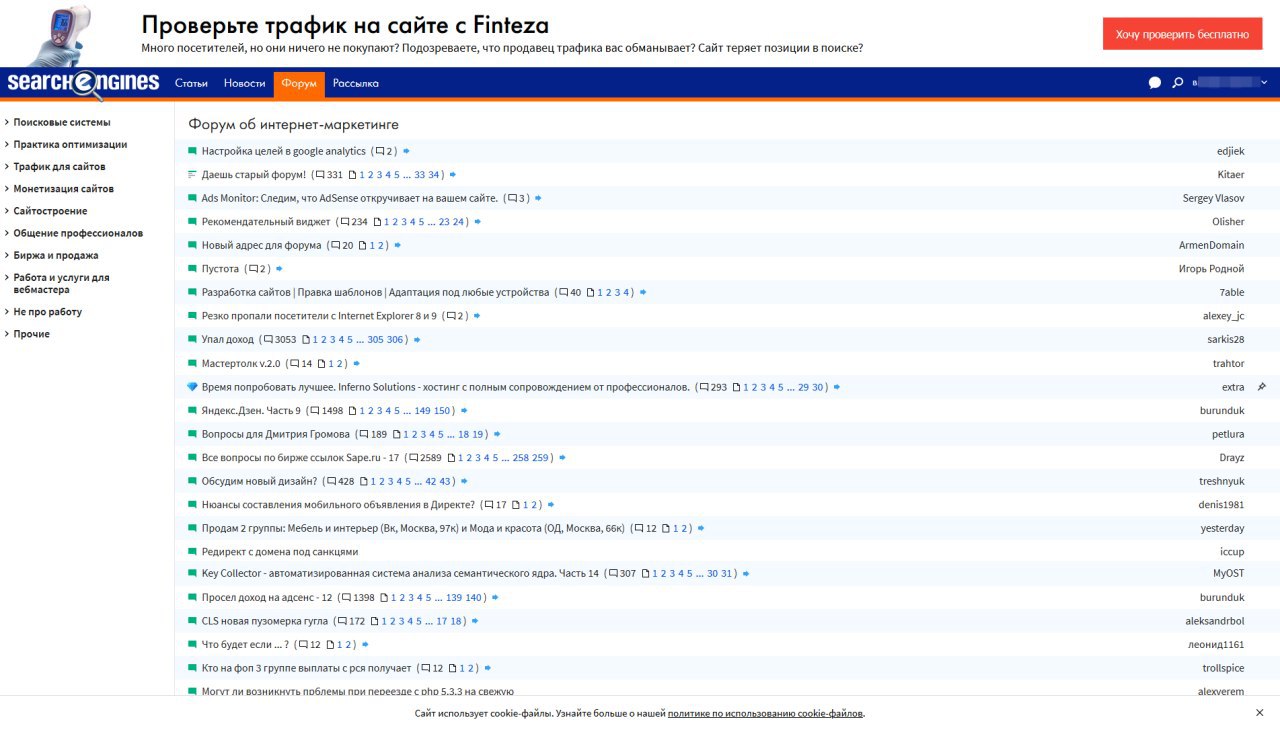
Task: Go to page 4 of Разработка сайтов topic
Action: pos(627,293)
